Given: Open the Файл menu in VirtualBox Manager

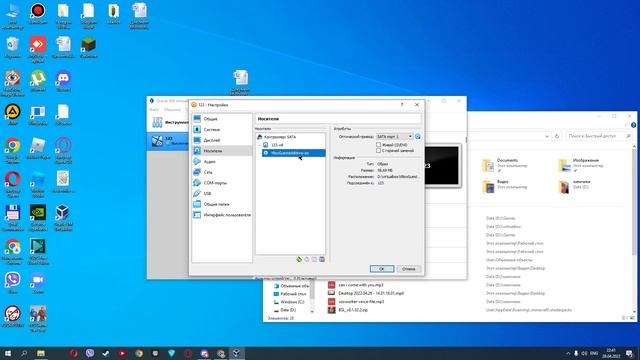Looking at the screenshot, I should (154, 110).
